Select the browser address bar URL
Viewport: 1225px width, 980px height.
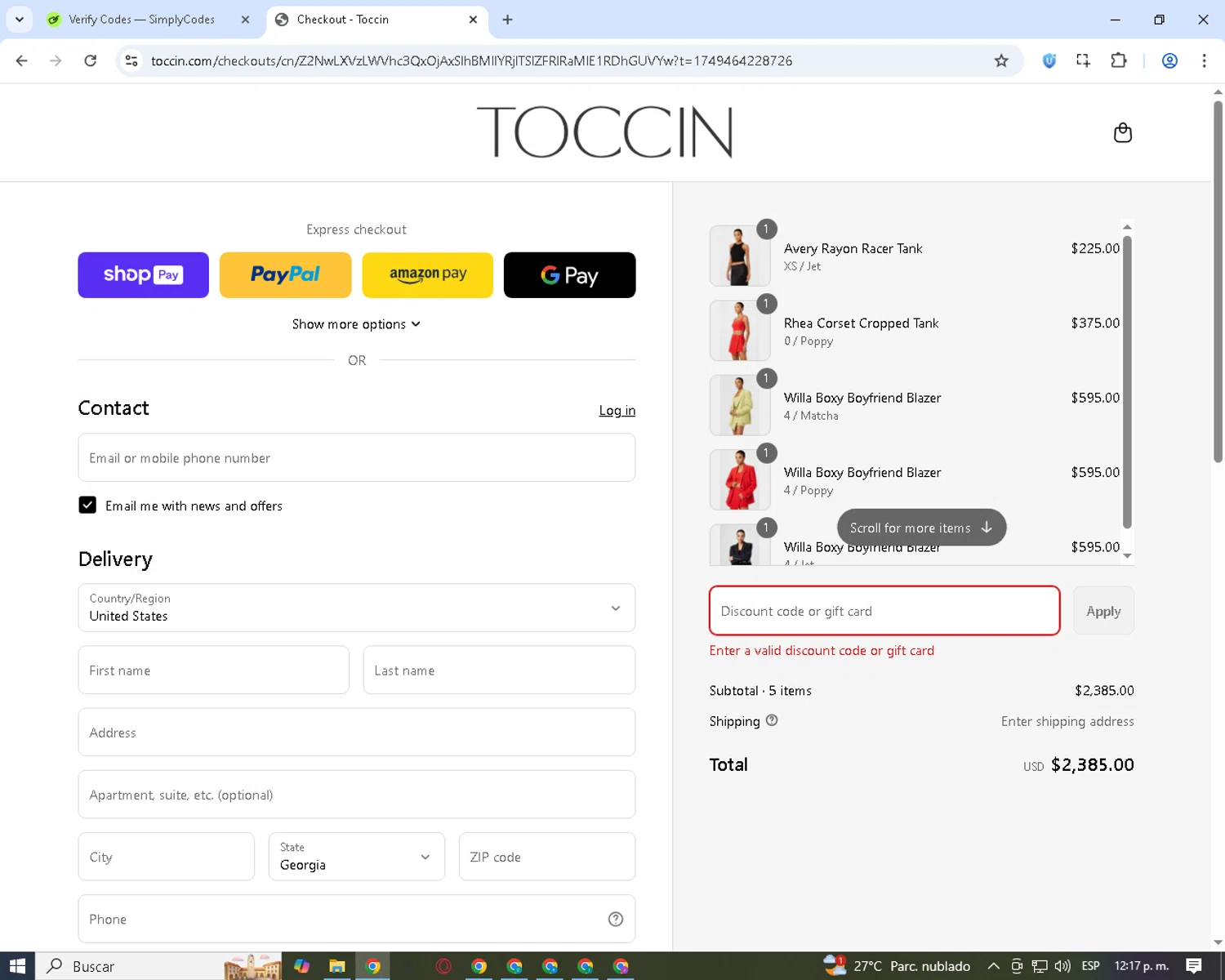click(x=471, y=60)
